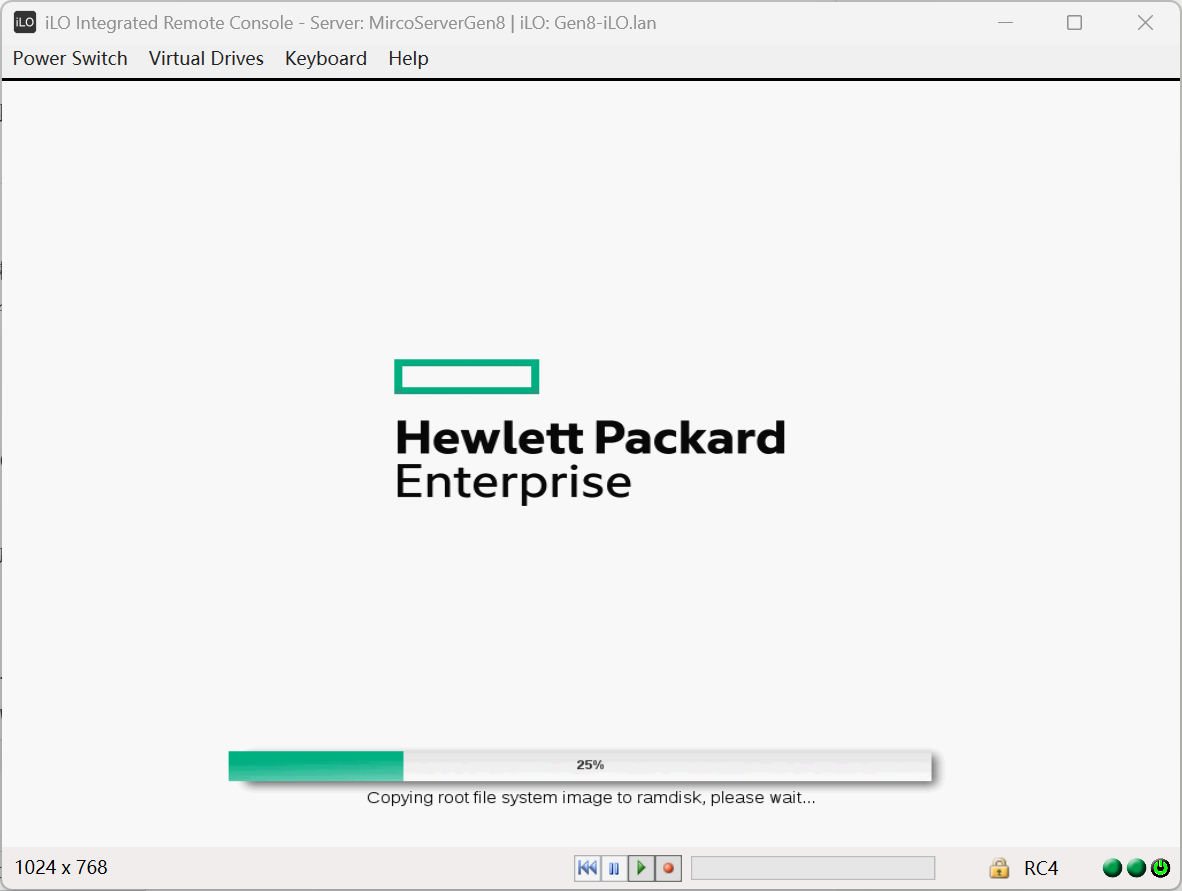Click the second green status LED
Screen dimensions: 1182x891
(1136, 868)
